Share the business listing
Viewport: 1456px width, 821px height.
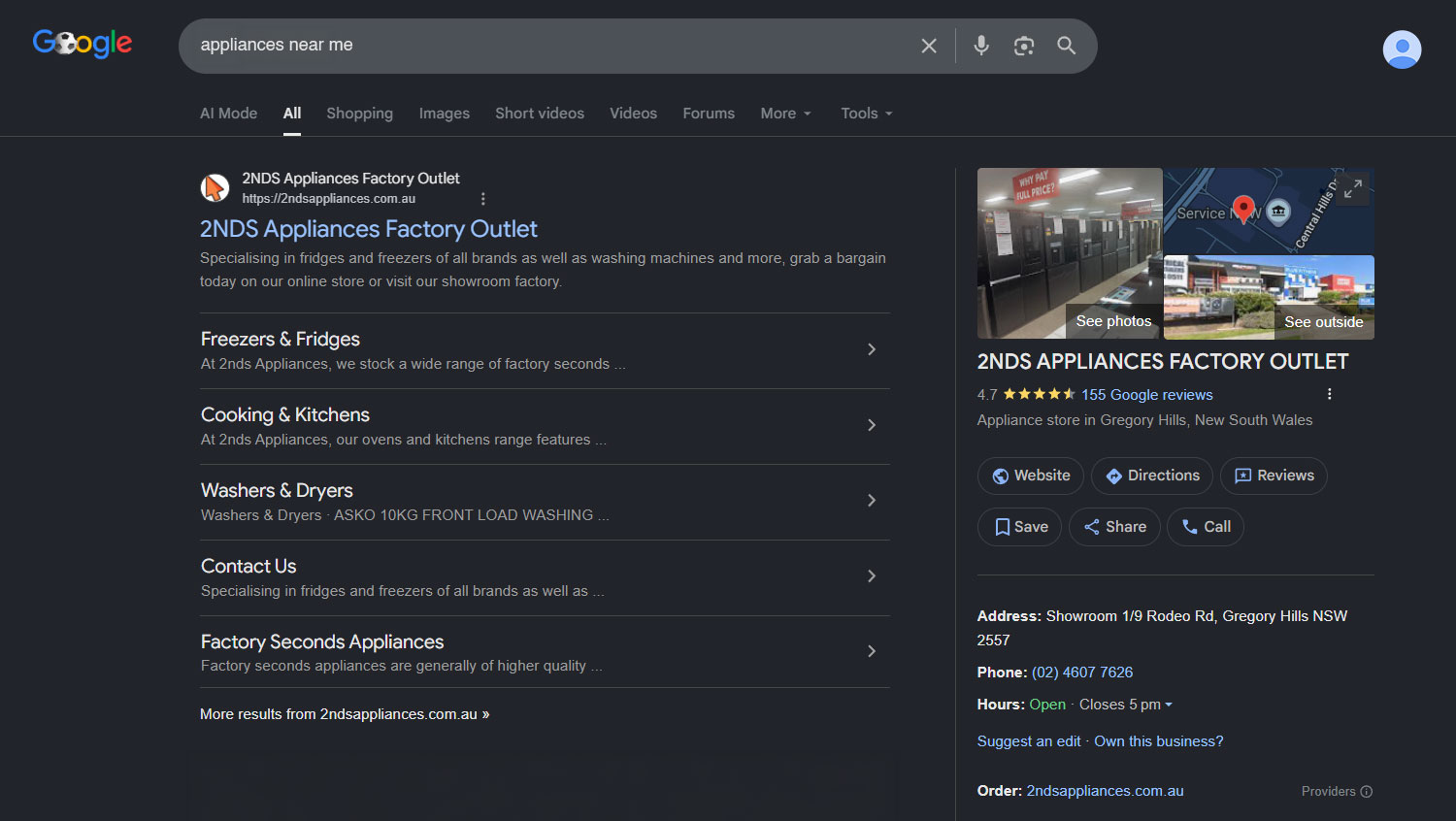point(1114,527)
